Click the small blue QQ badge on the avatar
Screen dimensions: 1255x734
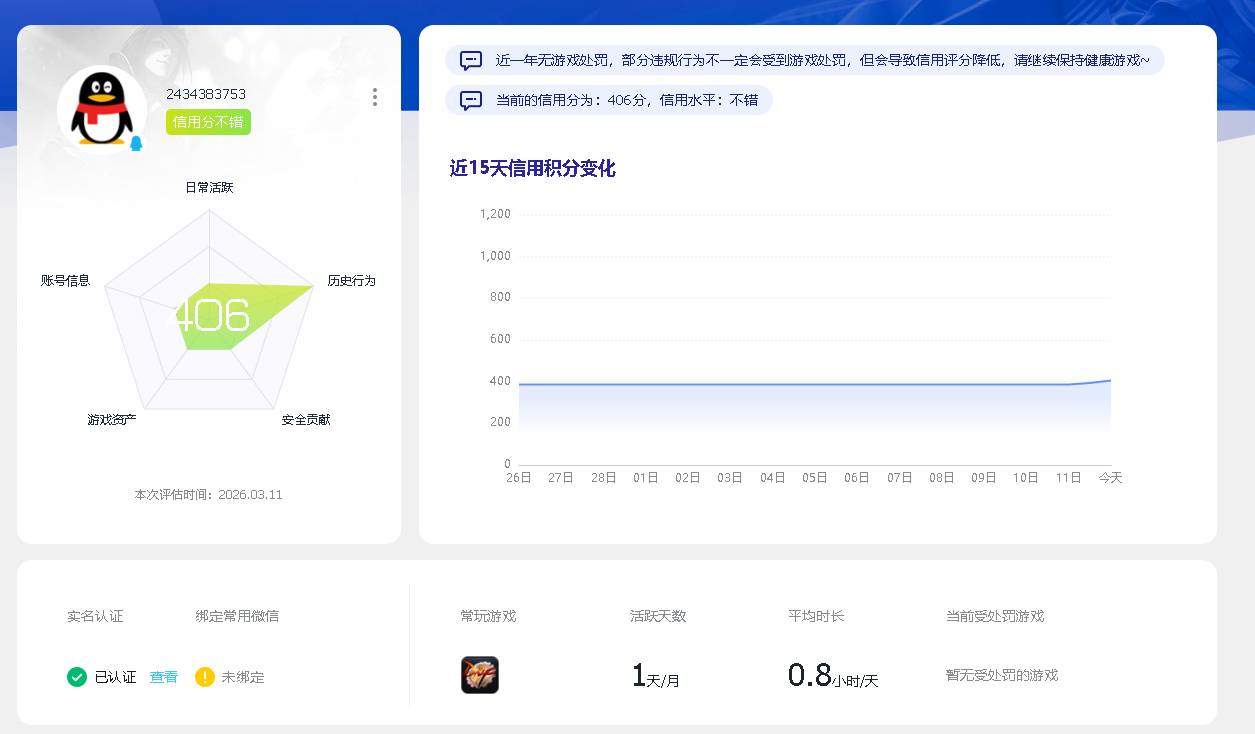136,142
